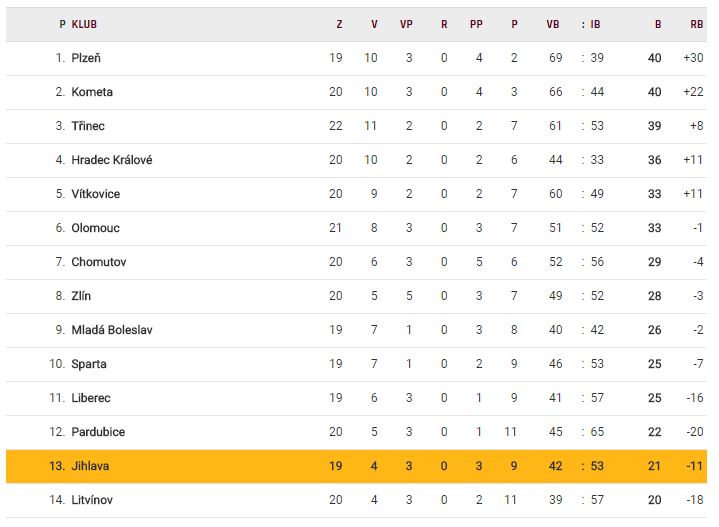Click the VB goals-for column header
This screenshot has width=719, height=527.
552,24
